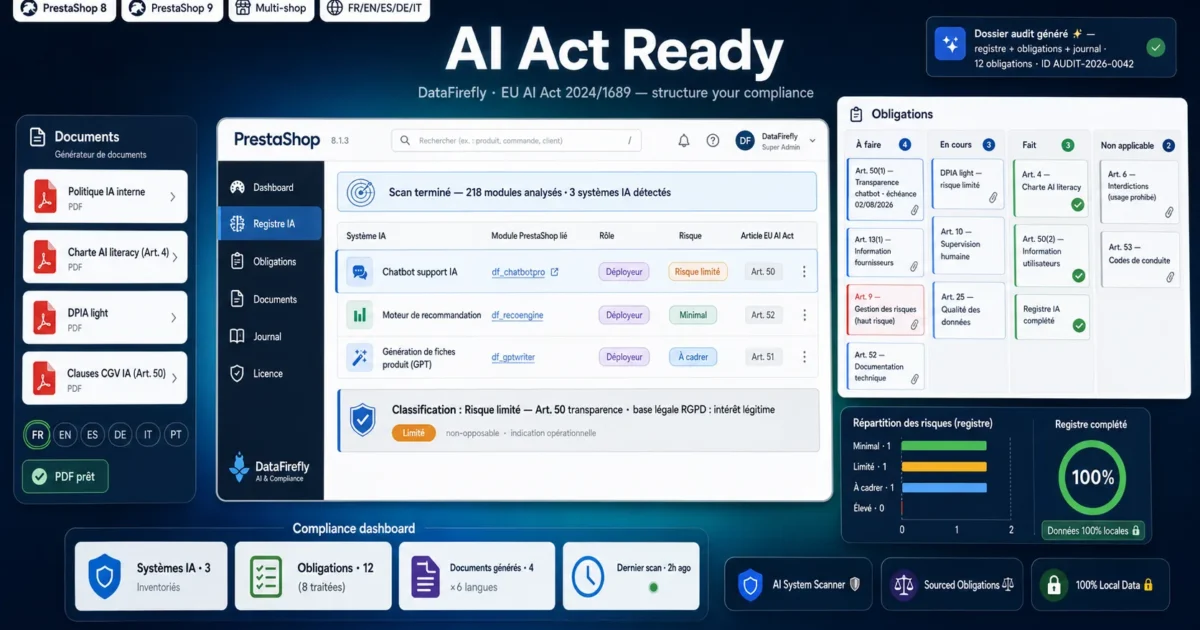Toggle the checkmark on Registre IA complété card

(1078, 325)
